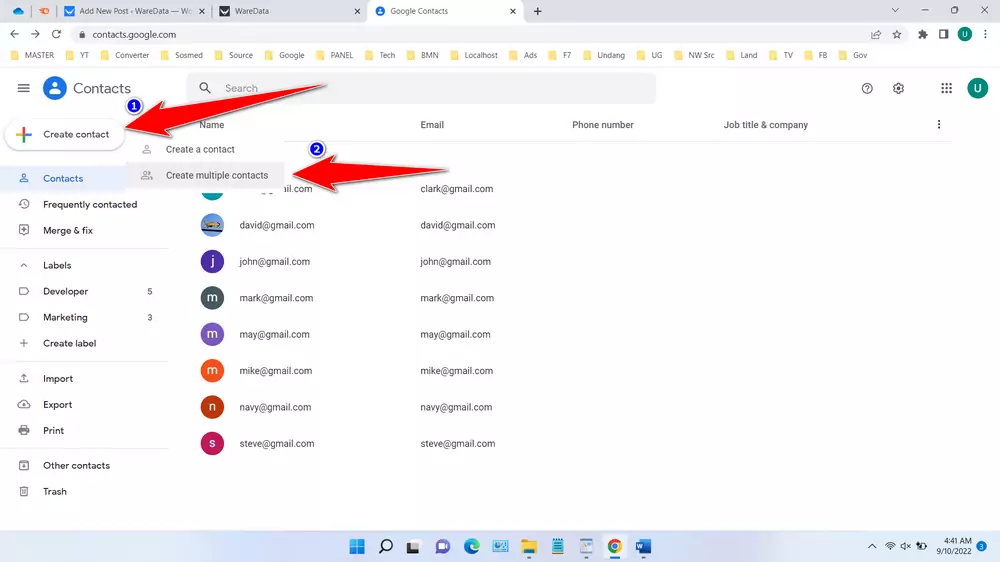Viewport: 1000px width, 562px height.
Task: Click the three-dot list options icon
Action: [938, 125]
